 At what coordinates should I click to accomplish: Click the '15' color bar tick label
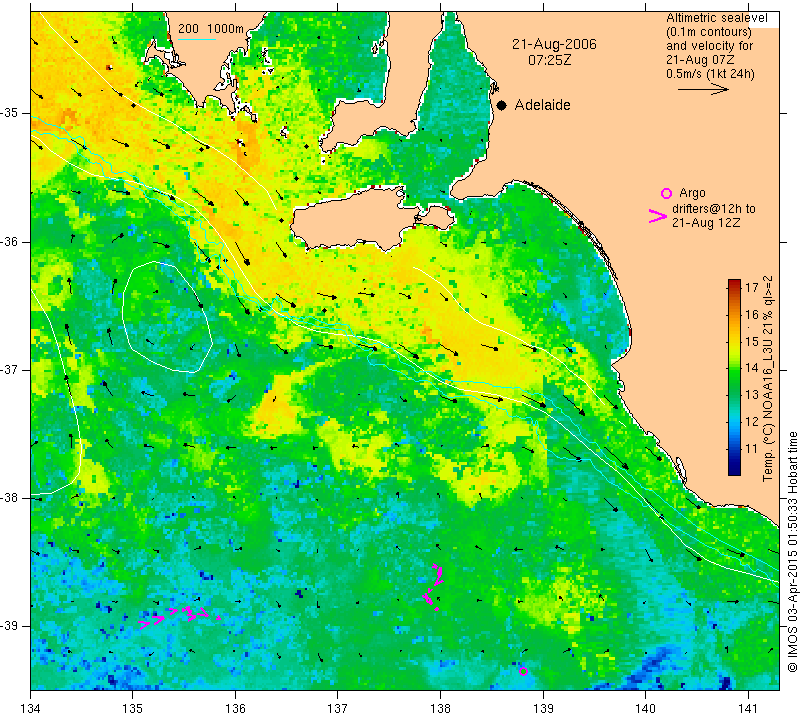752,341
